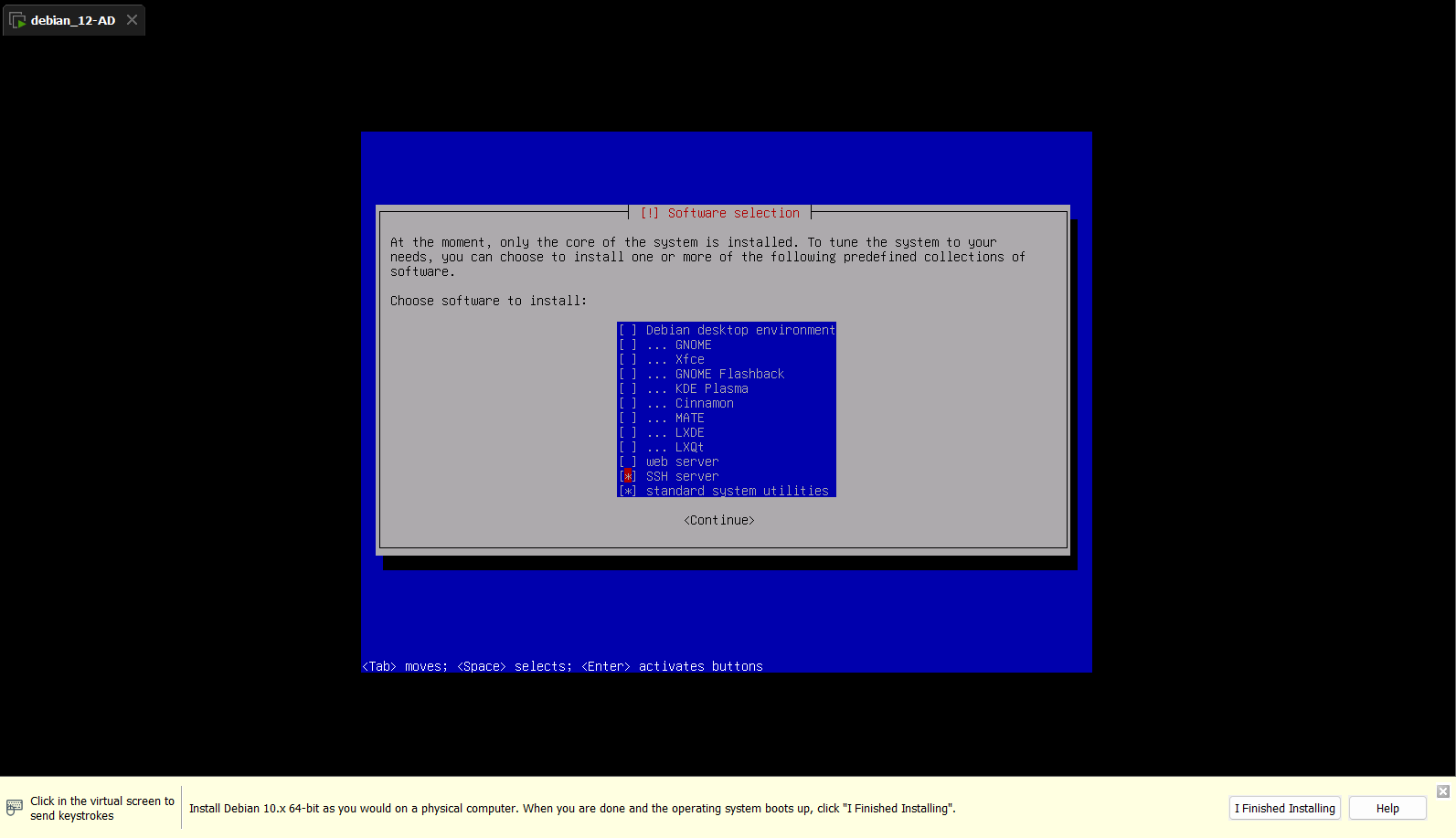Toggle the web server checkbox
Screen dimensions: 1456x838
click(x=628, y=461)
